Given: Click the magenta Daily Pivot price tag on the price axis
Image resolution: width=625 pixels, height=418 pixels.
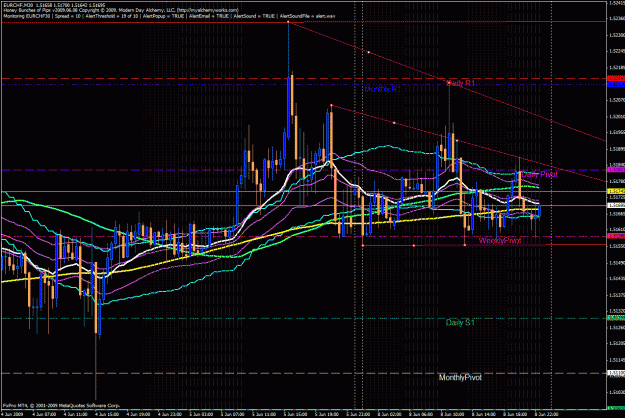Looking at the screenshot, I should pos(616,170).
